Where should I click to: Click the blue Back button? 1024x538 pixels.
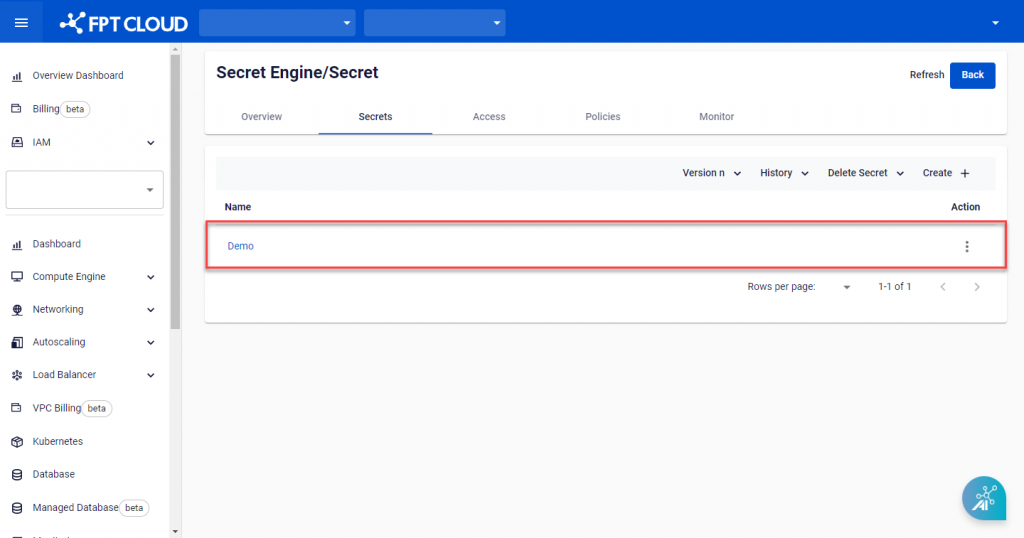(x=972, y=75)
